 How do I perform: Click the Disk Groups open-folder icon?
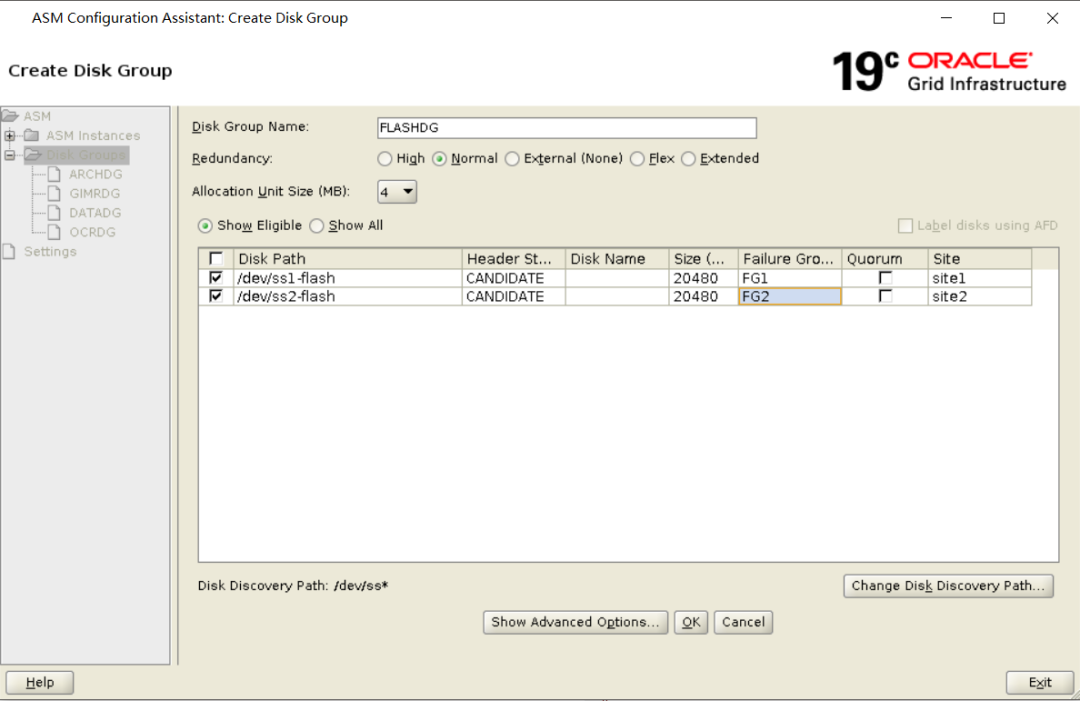click(x=33, y=154)
